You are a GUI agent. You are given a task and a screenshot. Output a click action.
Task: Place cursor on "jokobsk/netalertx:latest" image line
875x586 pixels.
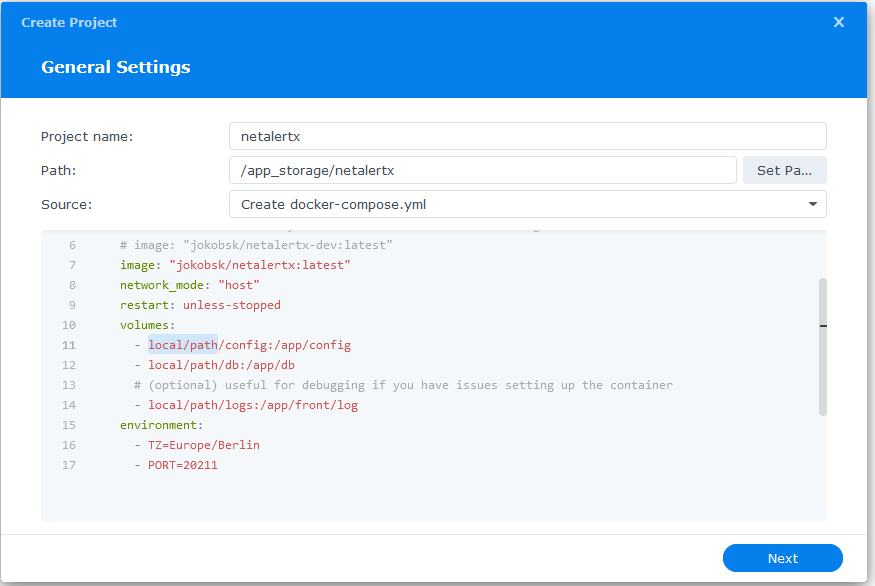pyautogui.click(x=235, y=265)
